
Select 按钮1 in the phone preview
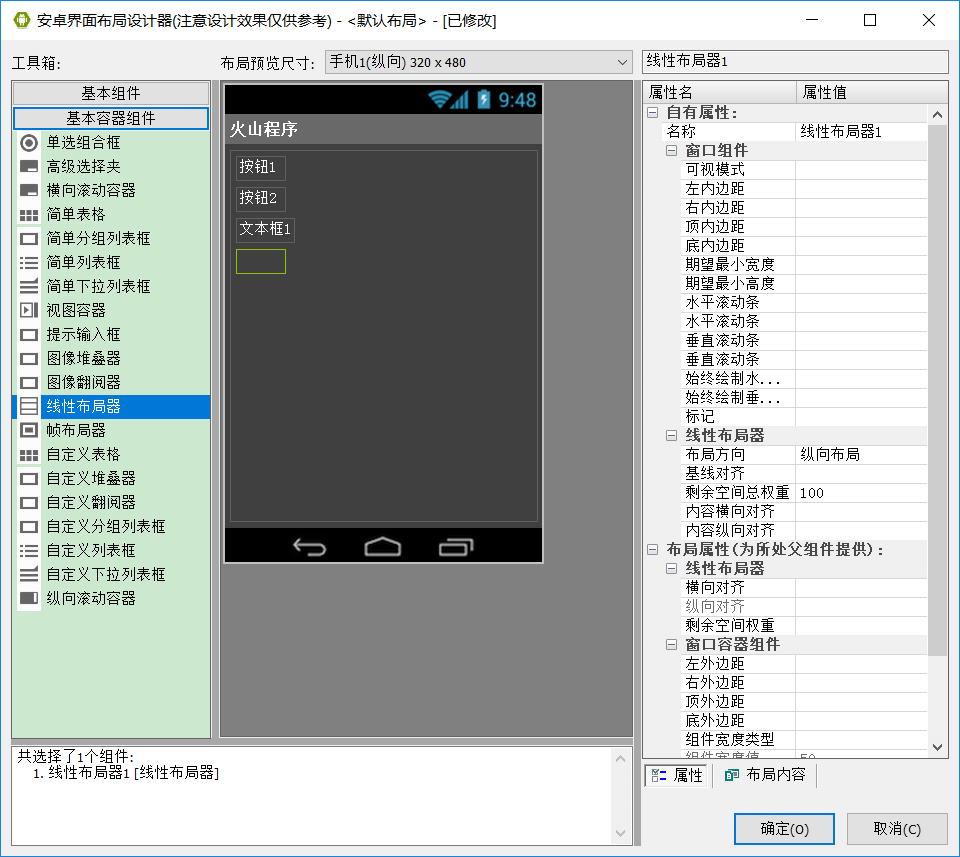click(261, 167)
